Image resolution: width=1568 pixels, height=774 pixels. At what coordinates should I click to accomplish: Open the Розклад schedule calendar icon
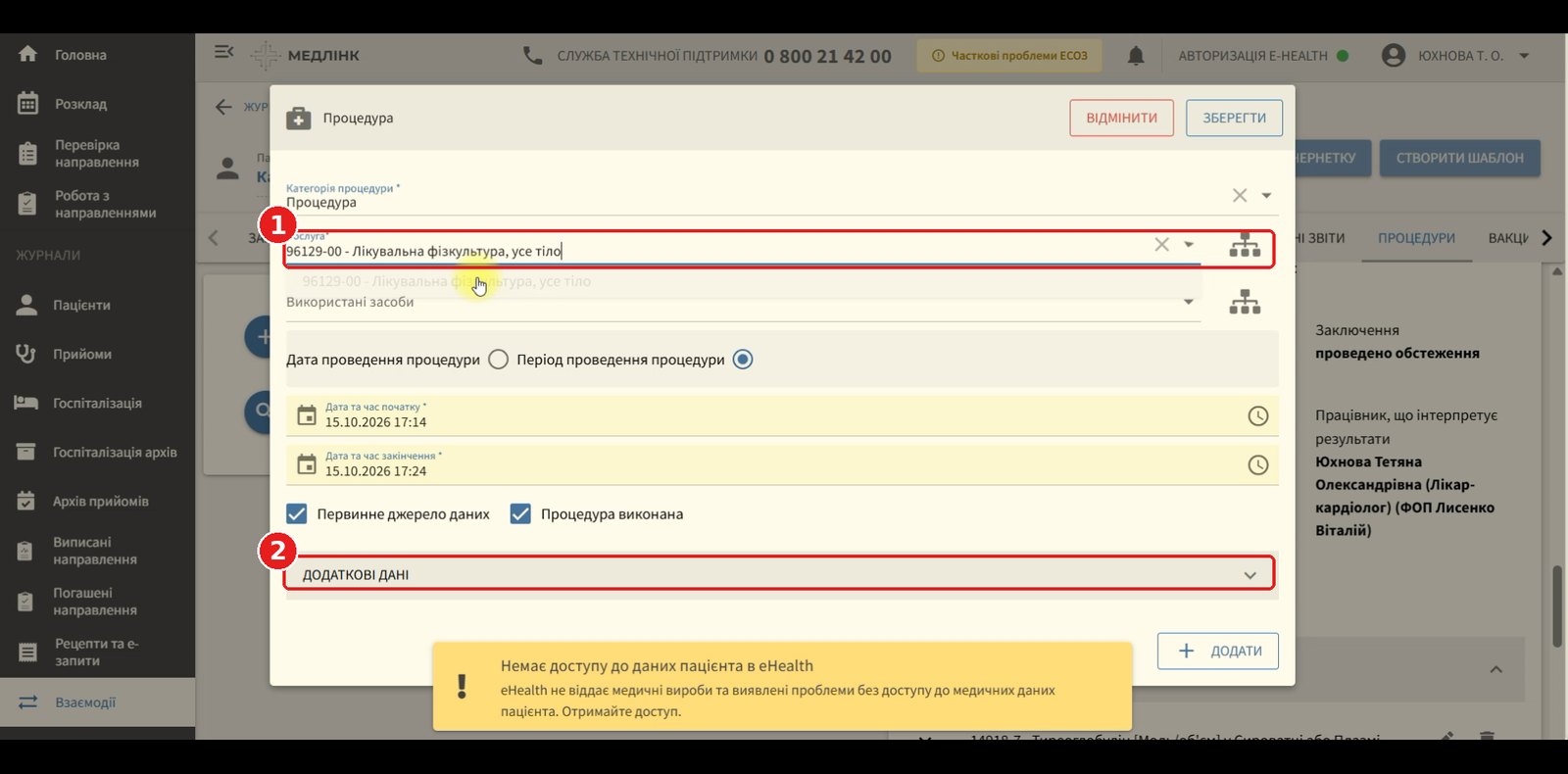coord(27,103)
